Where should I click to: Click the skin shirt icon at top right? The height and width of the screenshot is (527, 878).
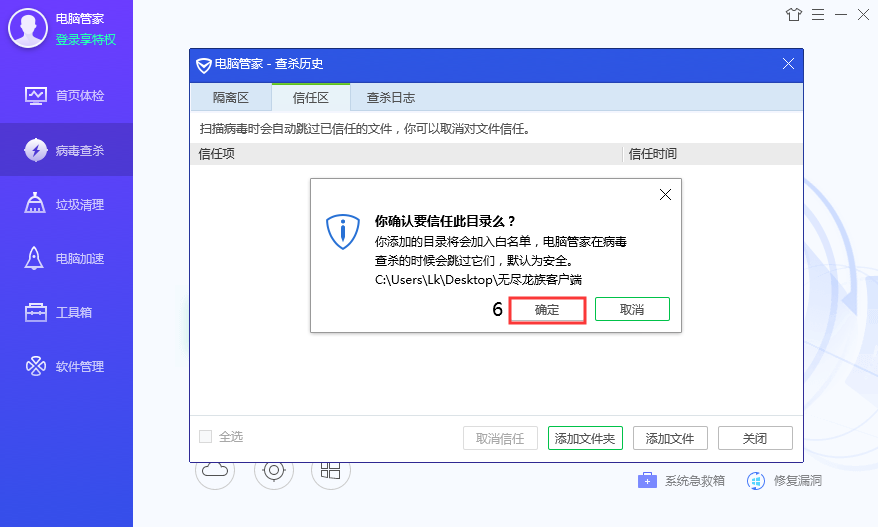coord(793,15)
